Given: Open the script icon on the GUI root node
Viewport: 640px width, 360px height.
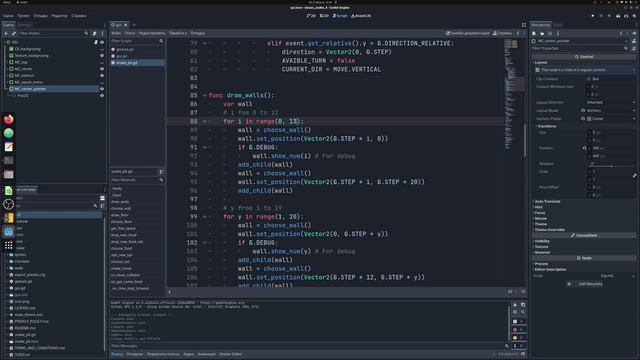Looking at the screenshot, I should pyautogui.click(x=96, y=42).
